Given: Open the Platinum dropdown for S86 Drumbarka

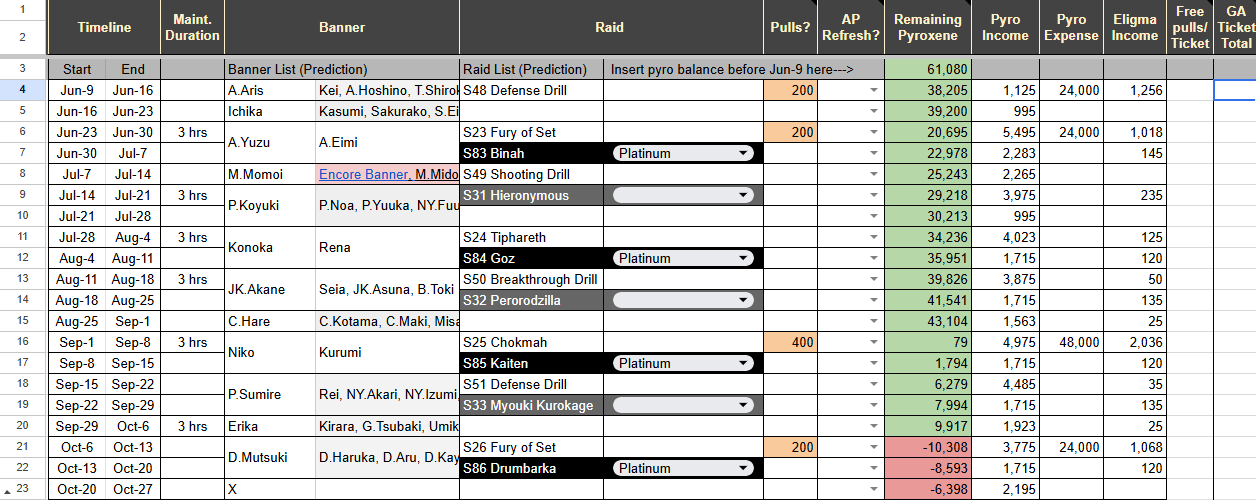Looking at the screenshot, I should (x=684, y=468).
